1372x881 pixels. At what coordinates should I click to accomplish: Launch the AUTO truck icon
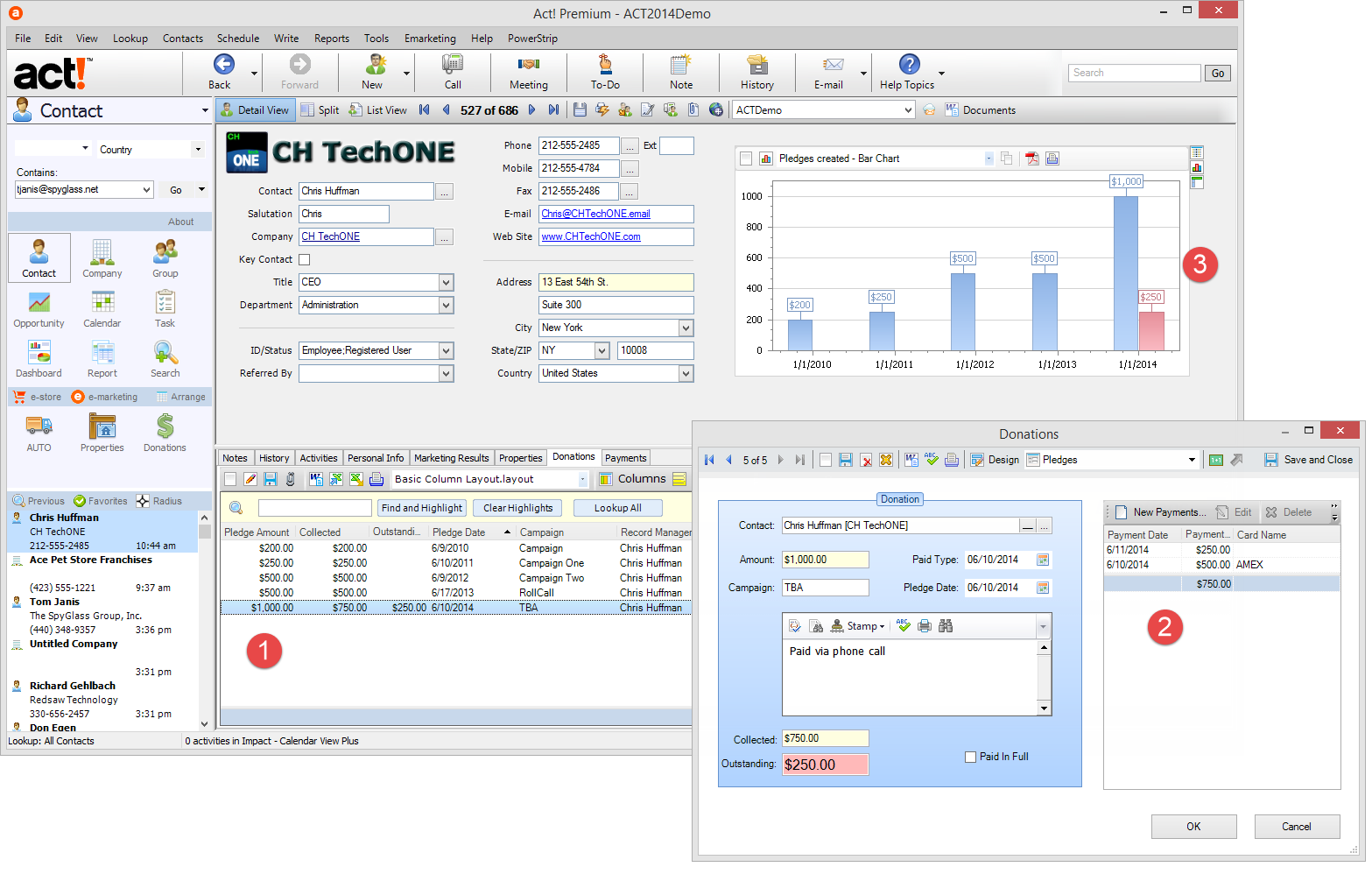39,433
